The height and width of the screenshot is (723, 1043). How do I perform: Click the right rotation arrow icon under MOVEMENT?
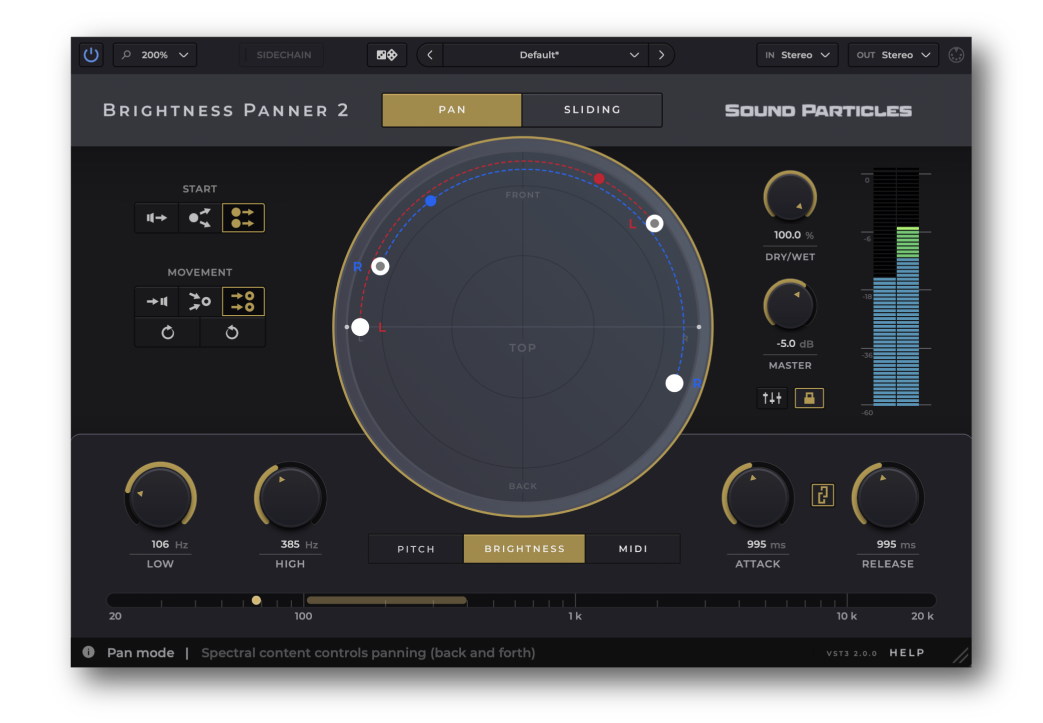click(x=231, y=332)
